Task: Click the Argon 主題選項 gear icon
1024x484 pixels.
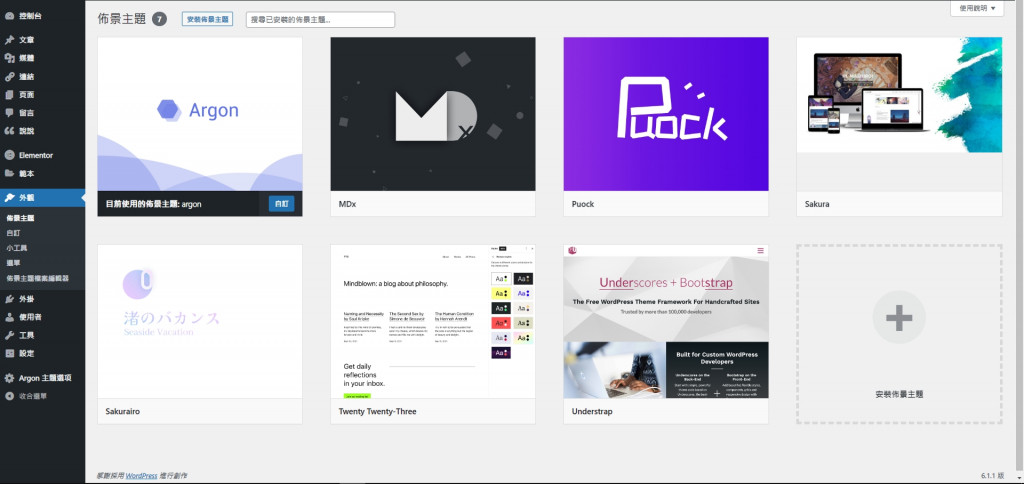Action: [9, 378]
